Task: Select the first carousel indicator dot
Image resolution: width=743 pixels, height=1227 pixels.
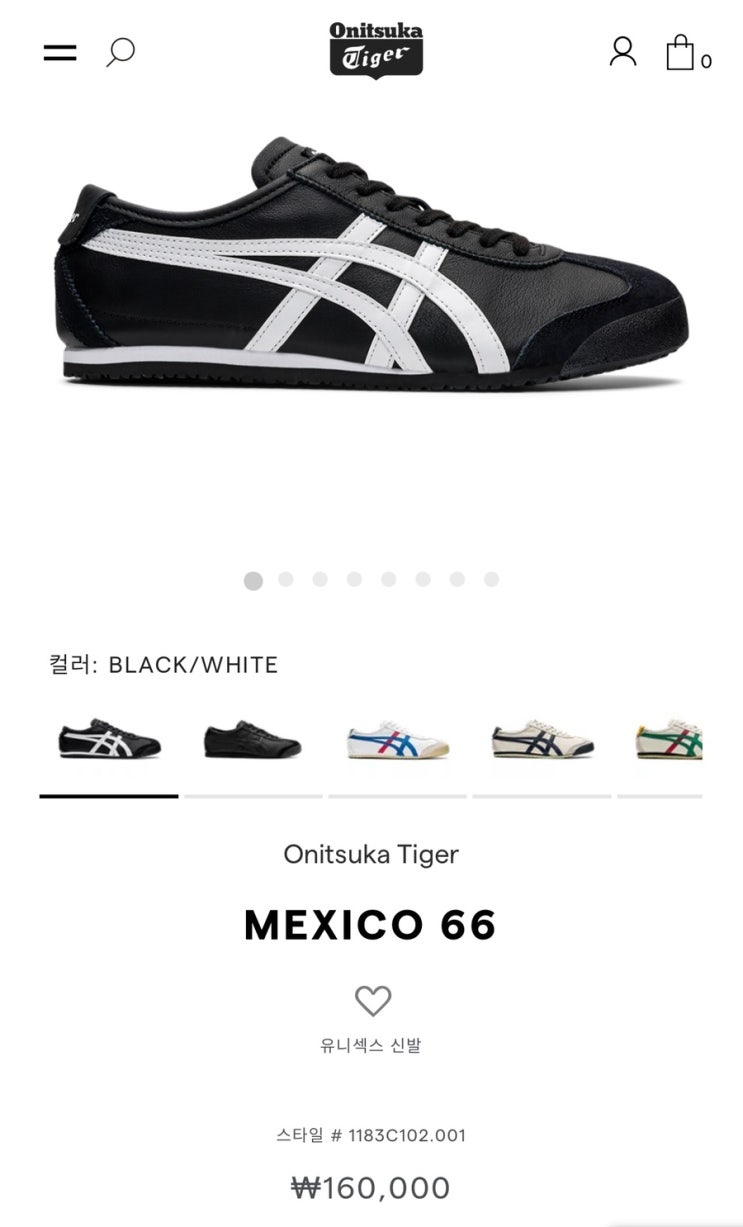Action: click(253, 580)
